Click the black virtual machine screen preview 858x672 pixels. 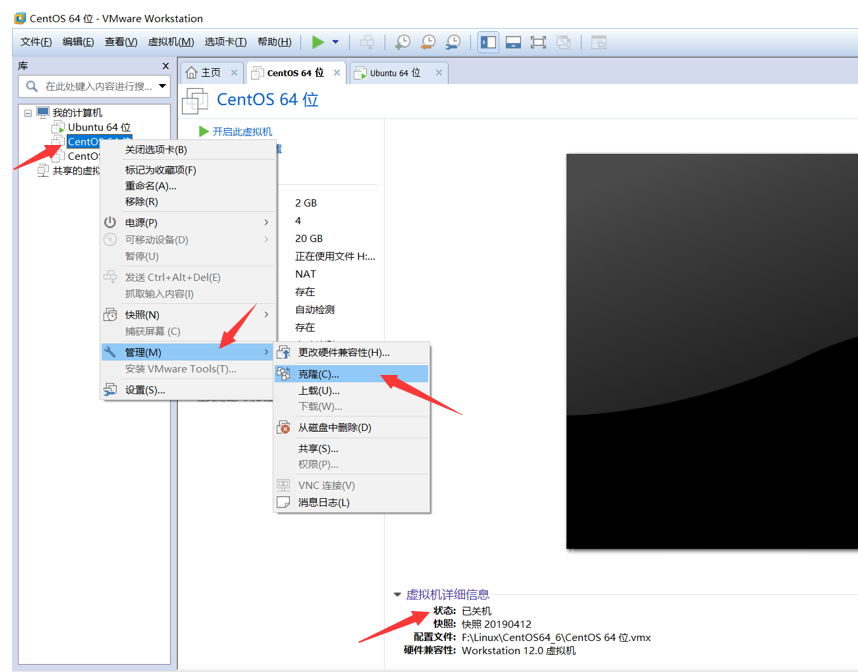click(x=712, y=351)
